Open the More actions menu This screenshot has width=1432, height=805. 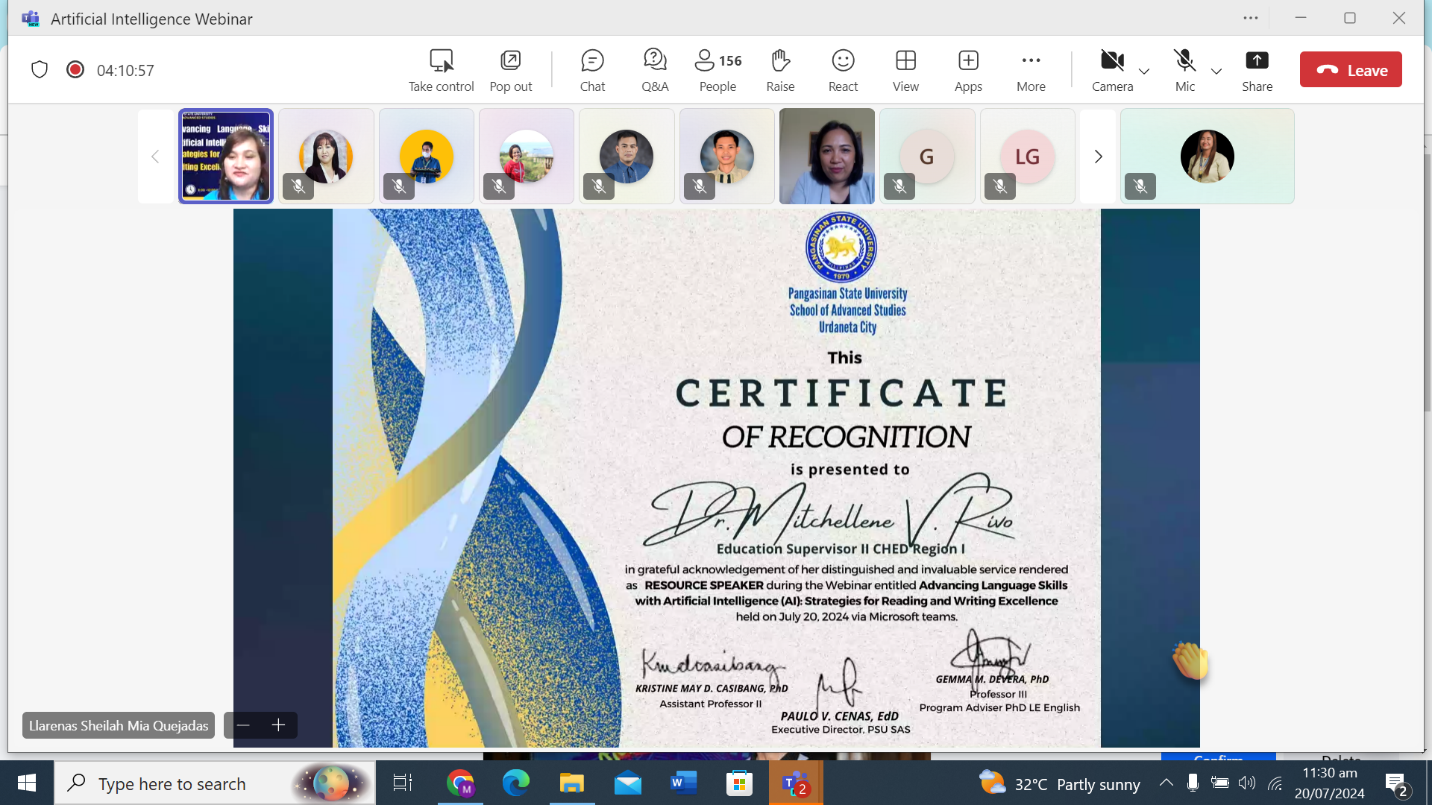click(x=1030, y=70)
